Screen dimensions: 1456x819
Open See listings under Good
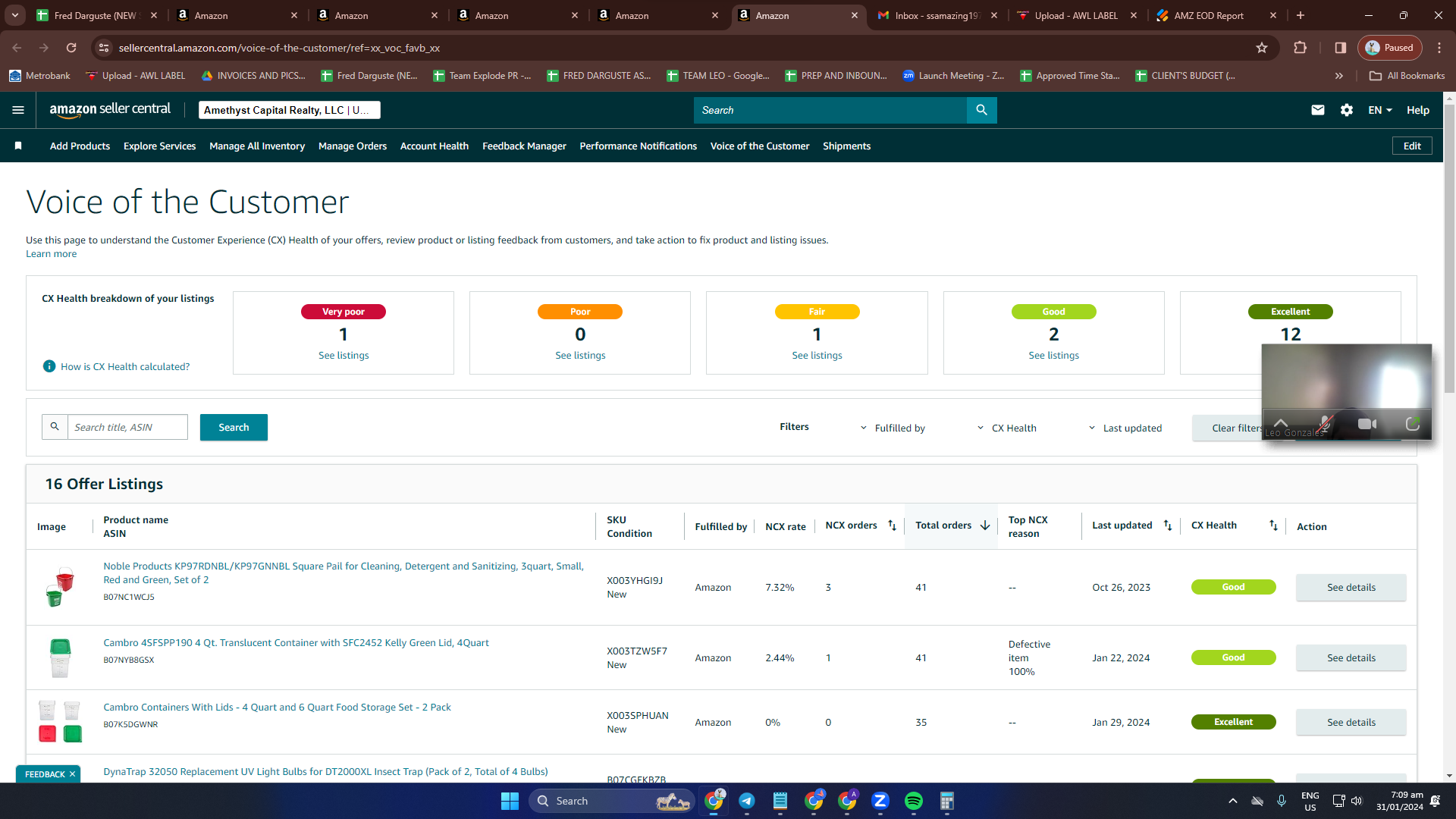coord(1053,356)
